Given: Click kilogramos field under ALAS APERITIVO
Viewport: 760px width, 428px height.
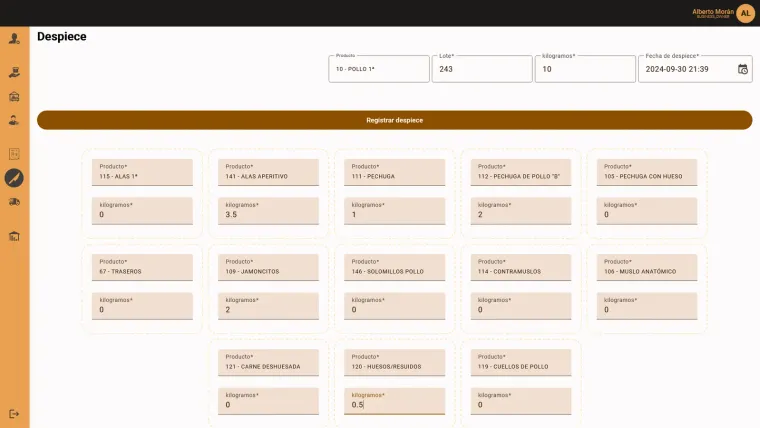Looking at the screenshot, I should pyautogui.click(x=269, y=211).
